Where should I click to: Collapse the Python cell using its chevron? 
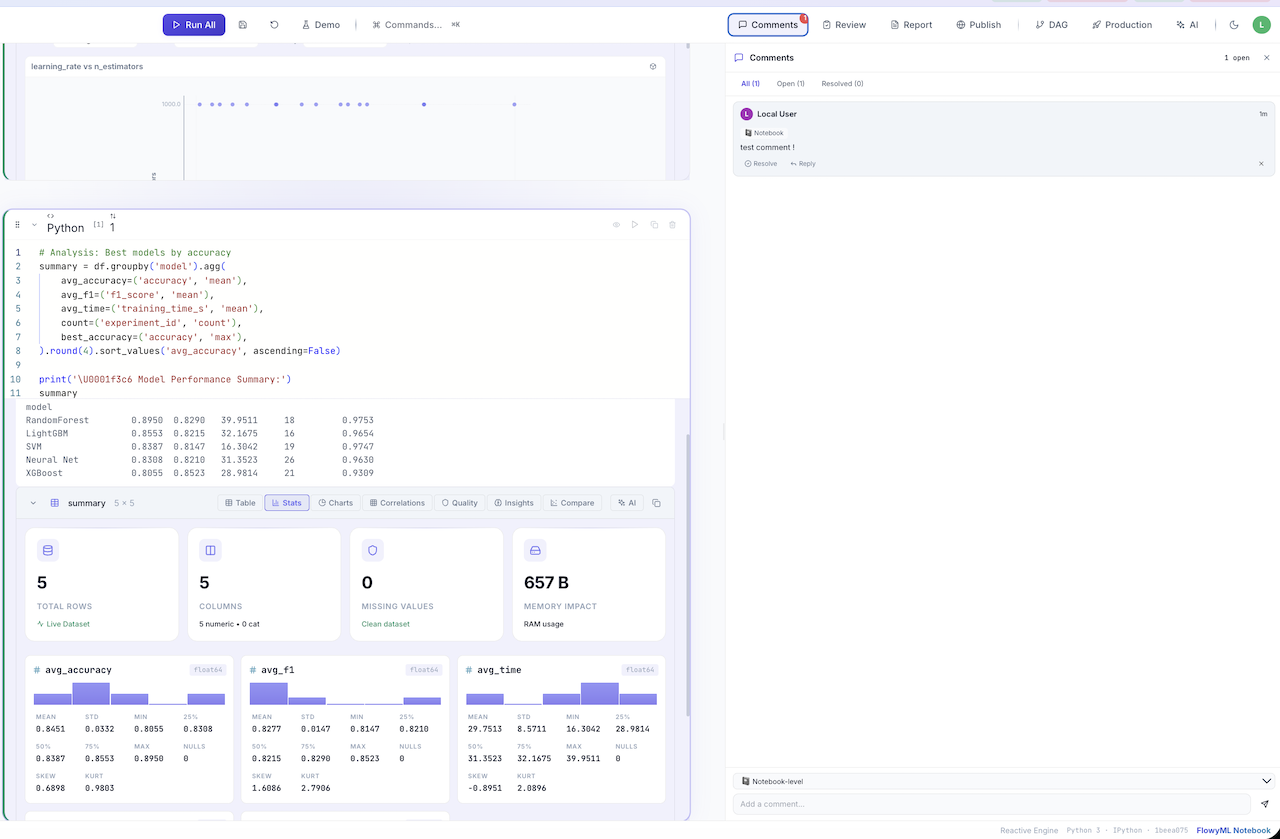(34, 225)
